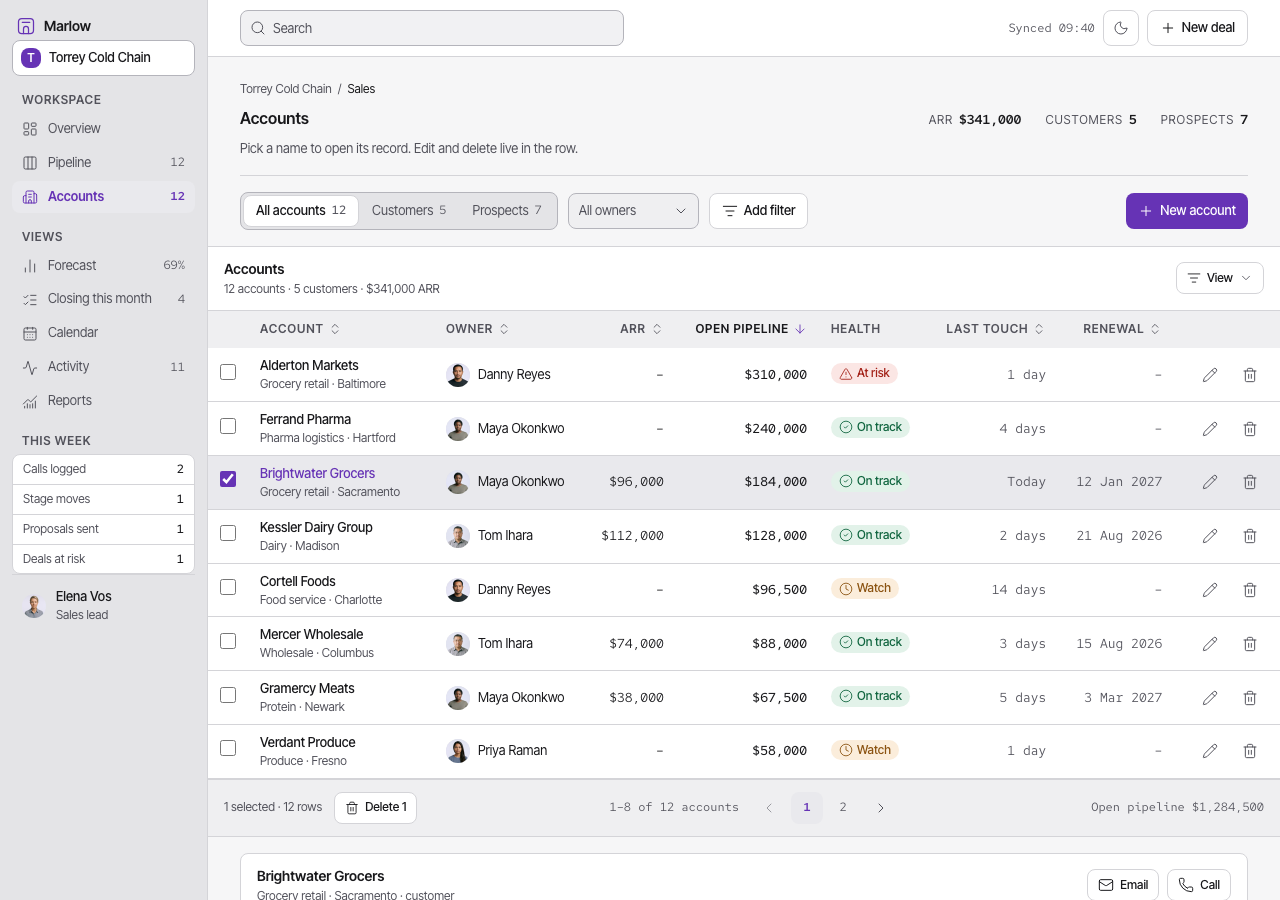Check the Alderton Markets checkbox
The image size is (1280, 900).
click(228, 372)
